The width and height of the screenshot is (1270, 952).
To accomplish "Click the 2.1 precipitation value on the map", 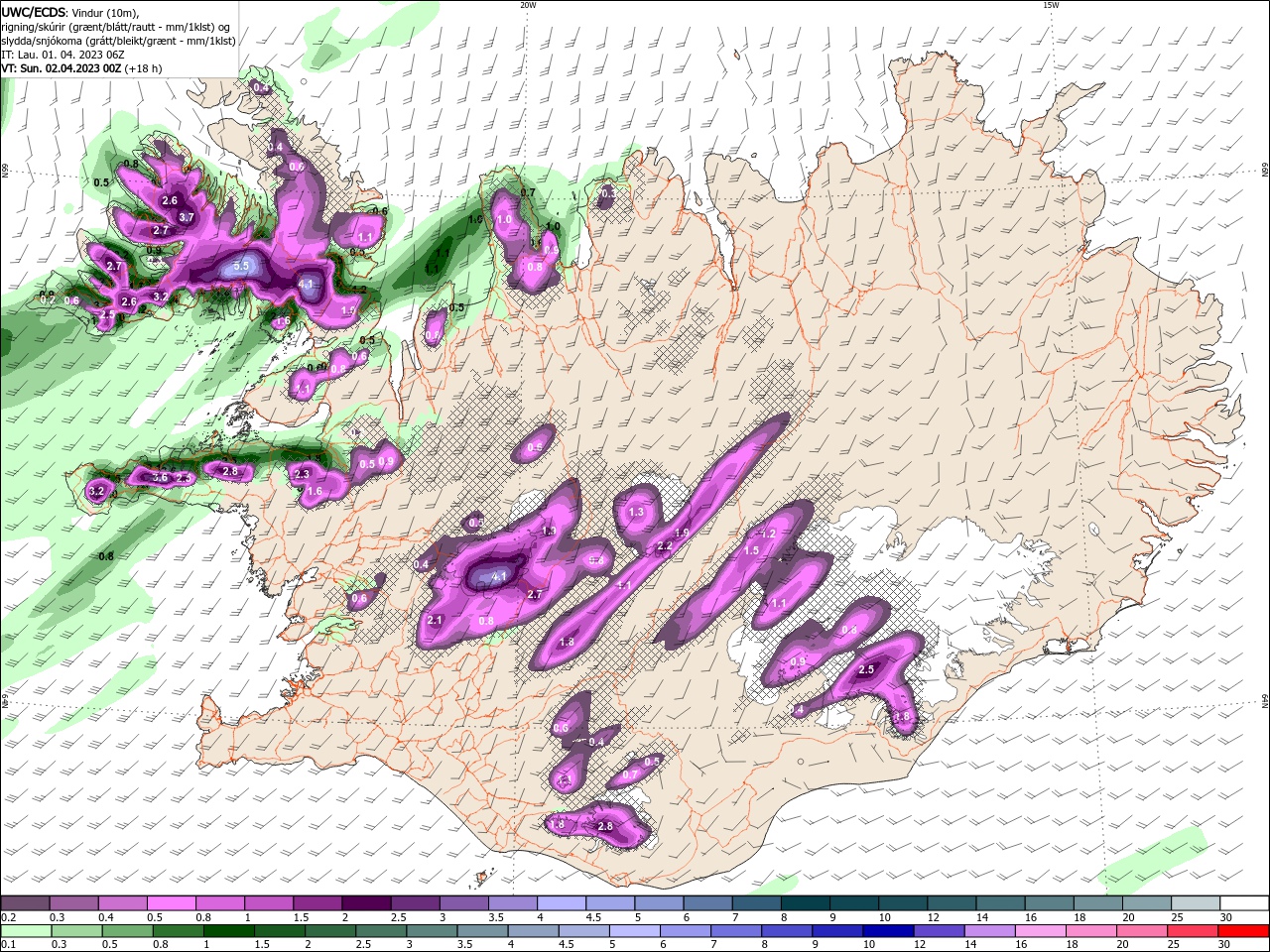I will click(x=434, y=620).
